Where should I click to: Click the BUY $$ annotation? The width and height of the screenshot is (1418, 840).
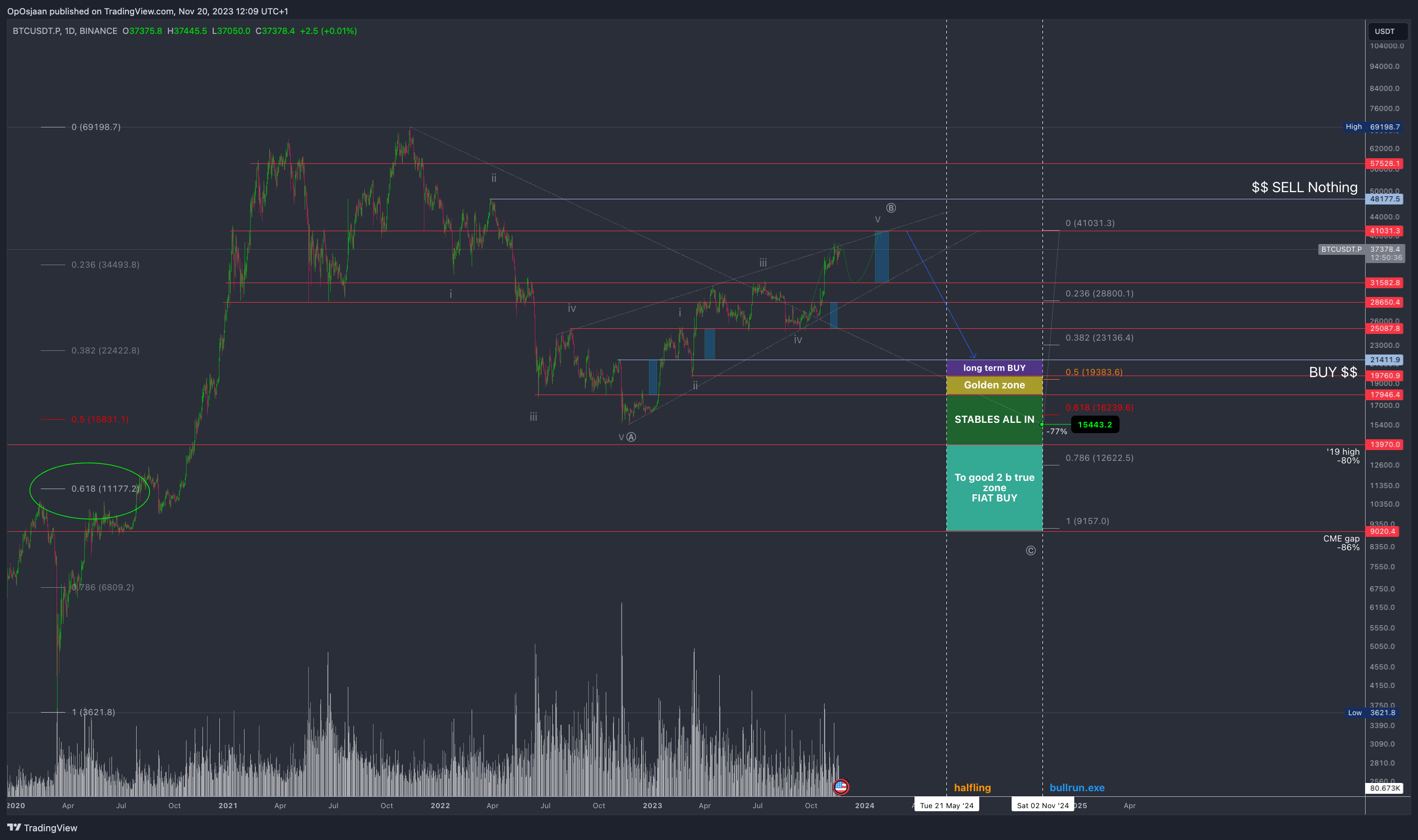pos(1333,372)
